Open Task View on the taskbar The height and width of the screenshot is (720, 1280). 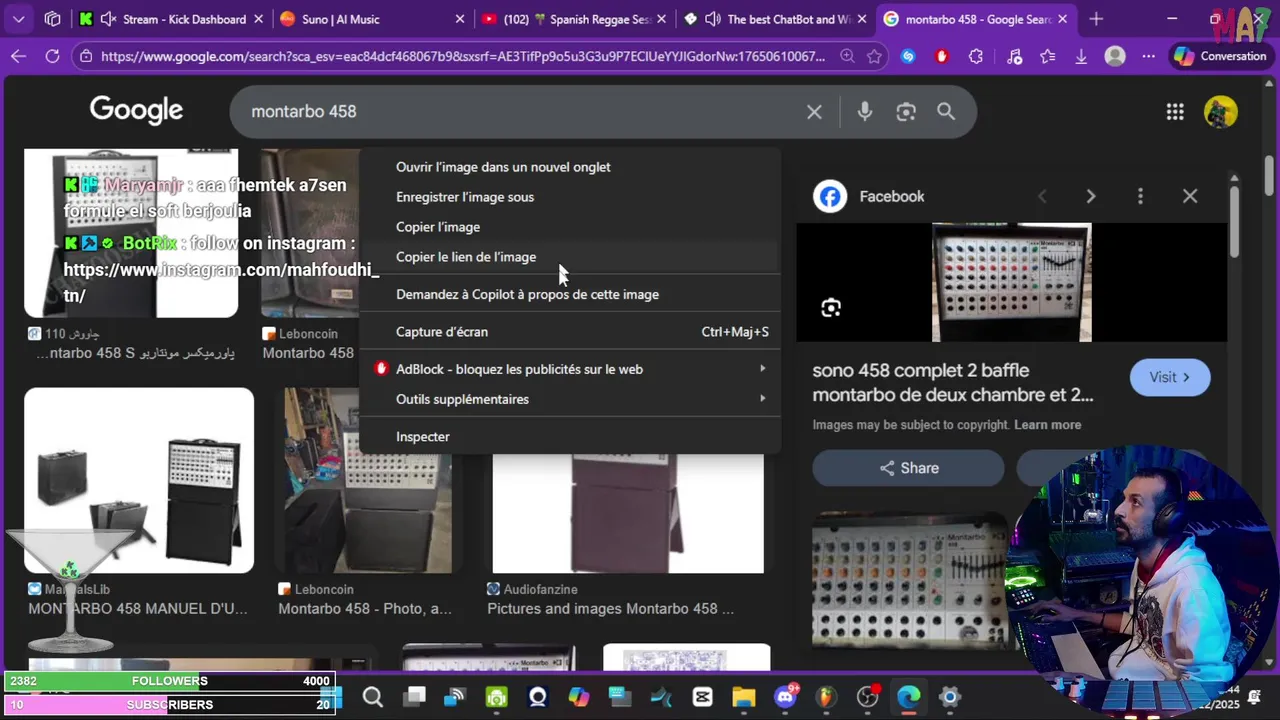(x=414, y=697)
